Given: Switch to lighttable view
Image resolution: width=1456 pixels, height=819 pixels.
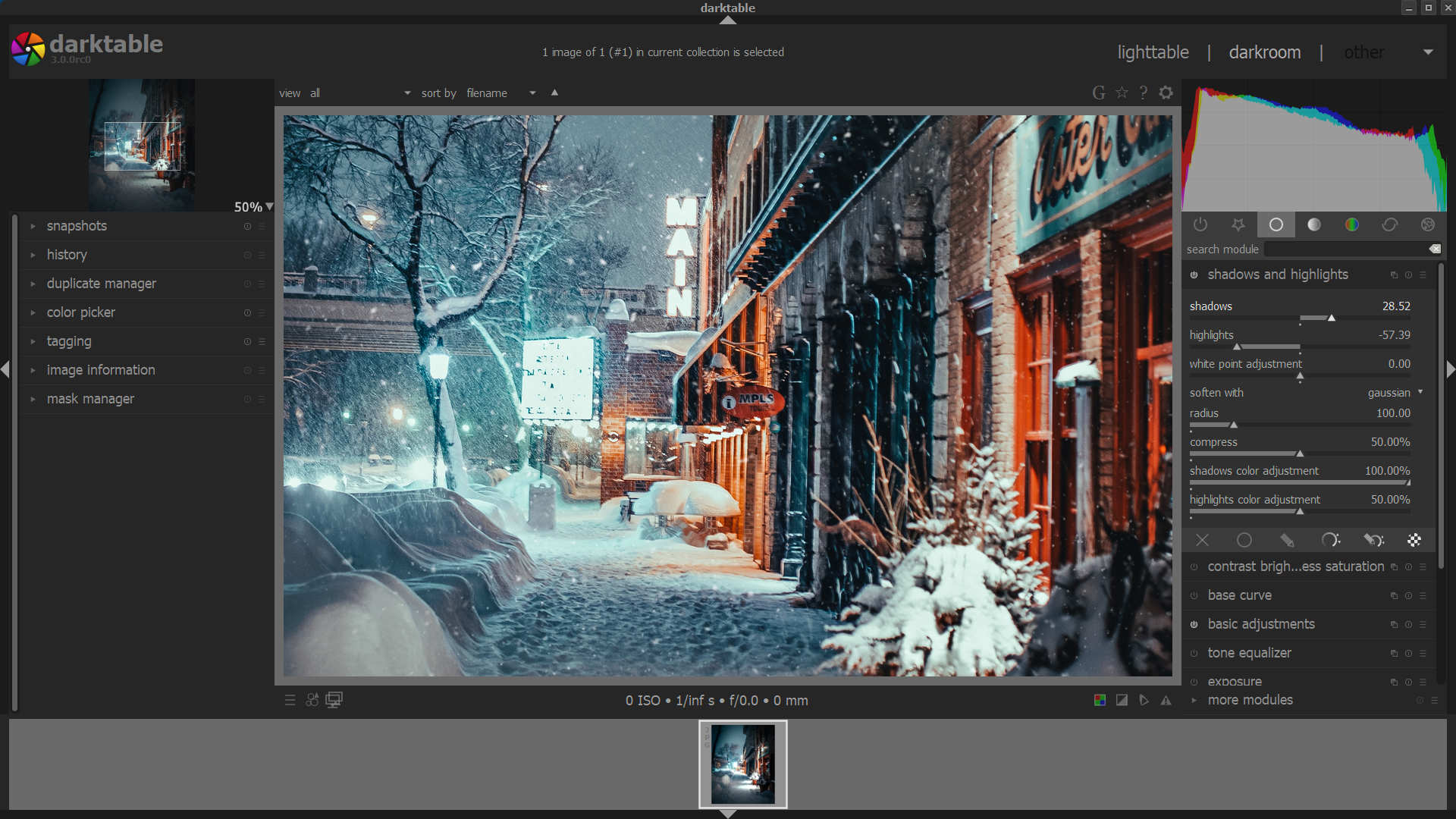Looking at the screenshot, I should pyautogui.click(x=1153, y=52).
